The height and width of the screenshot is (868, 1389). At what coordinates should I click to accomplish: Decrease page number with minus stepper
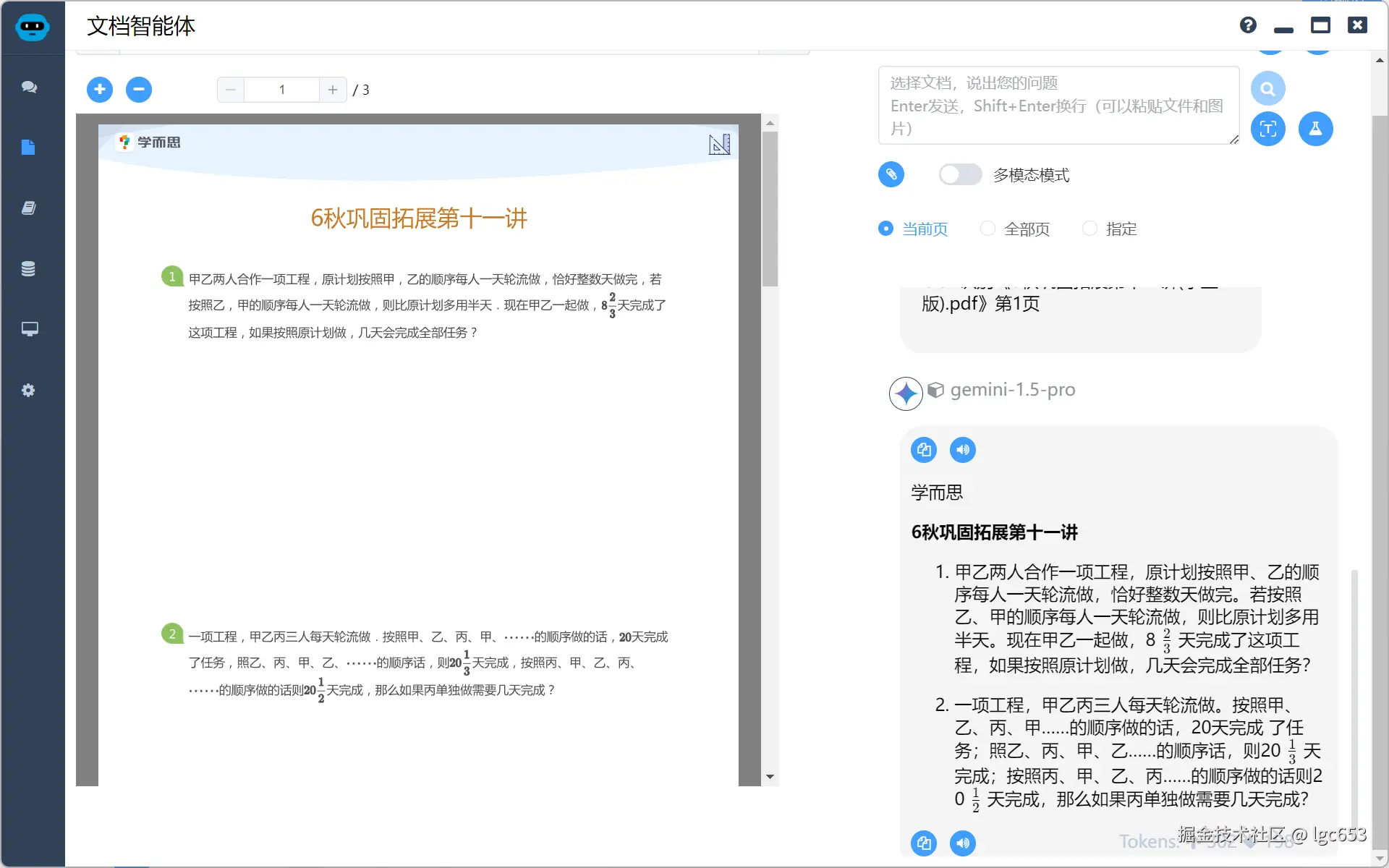pos(231,90)
